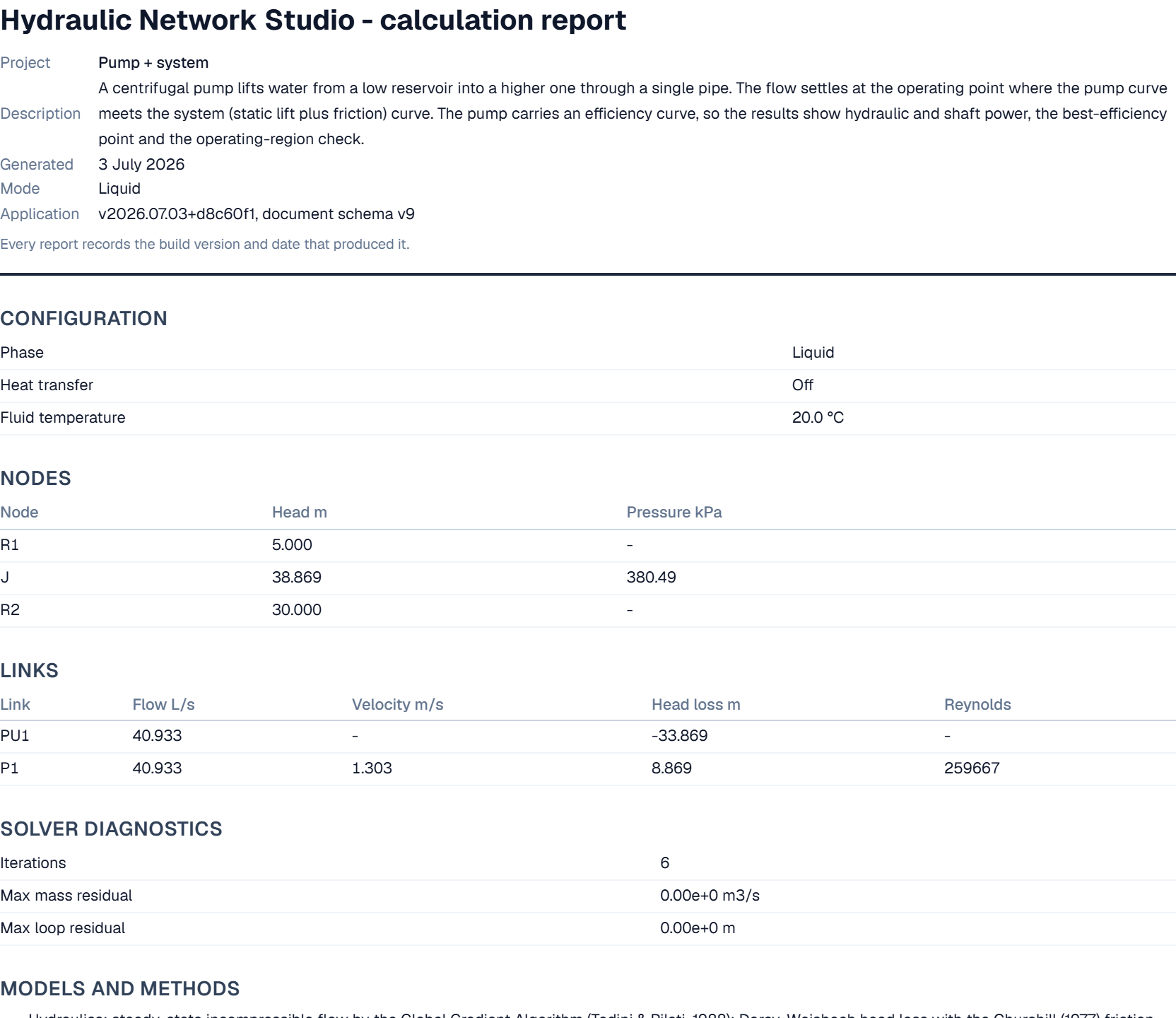Select node J row label

coord(4,577)
